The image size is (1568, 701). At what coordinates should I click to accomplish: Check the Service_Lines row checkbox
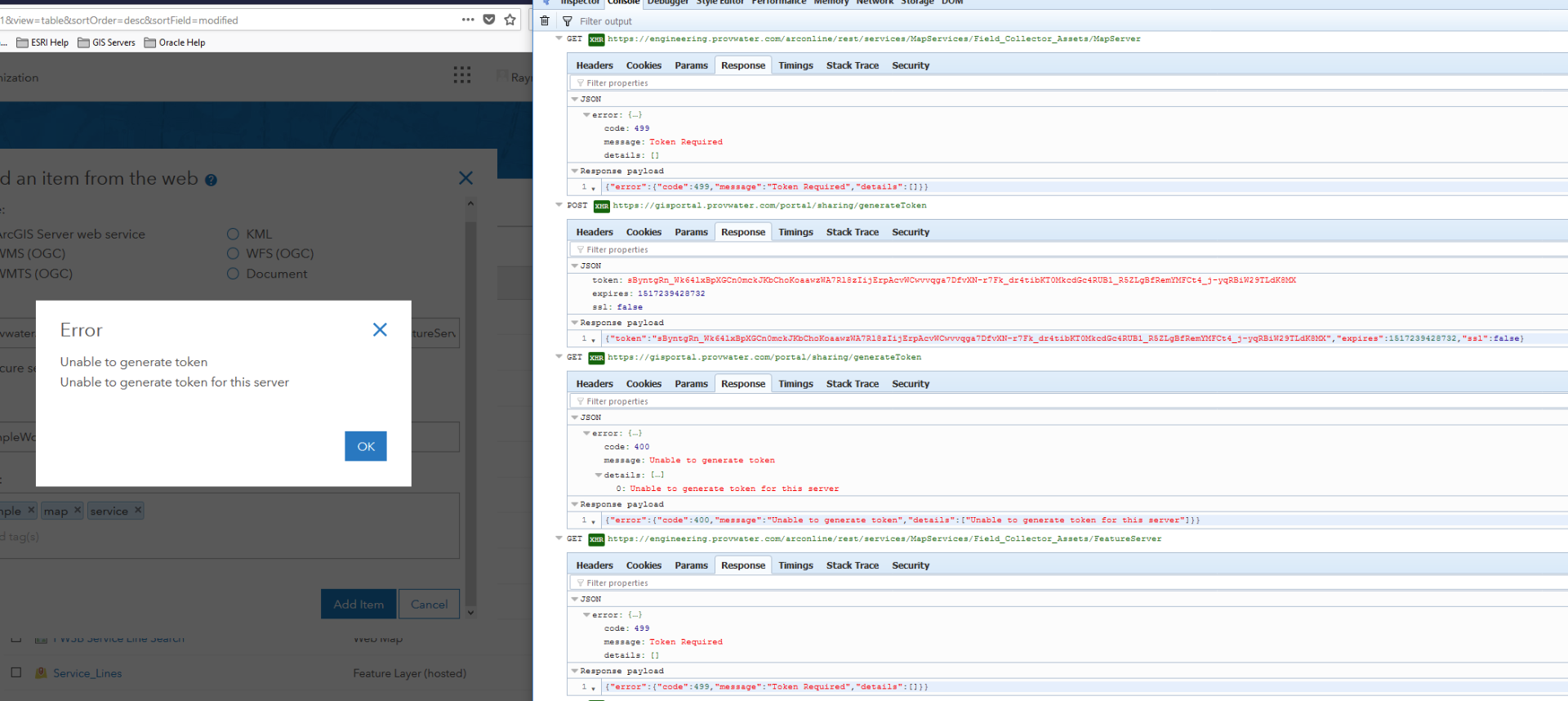click(16, 672)
